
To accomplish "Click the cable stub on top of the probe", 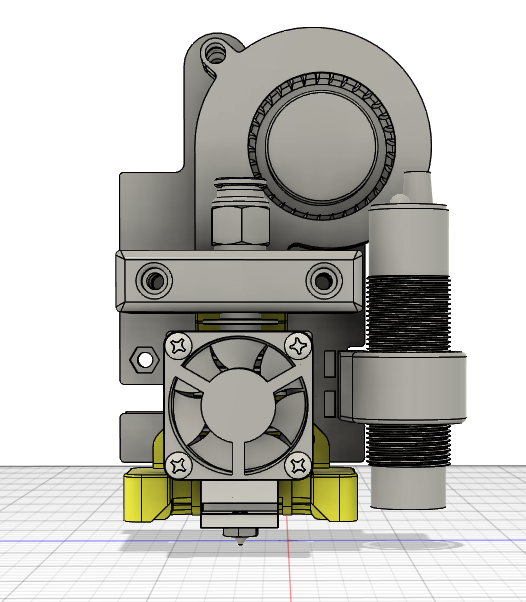I will point(417,187).
